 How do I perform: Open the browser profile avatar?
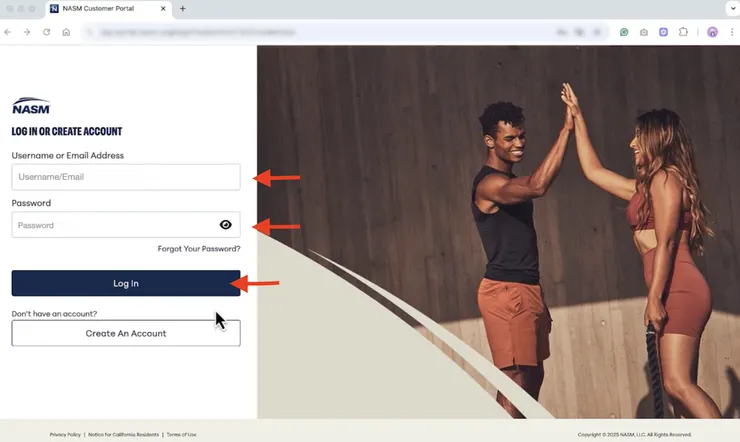pyautogui.click(x=712, y=32)
